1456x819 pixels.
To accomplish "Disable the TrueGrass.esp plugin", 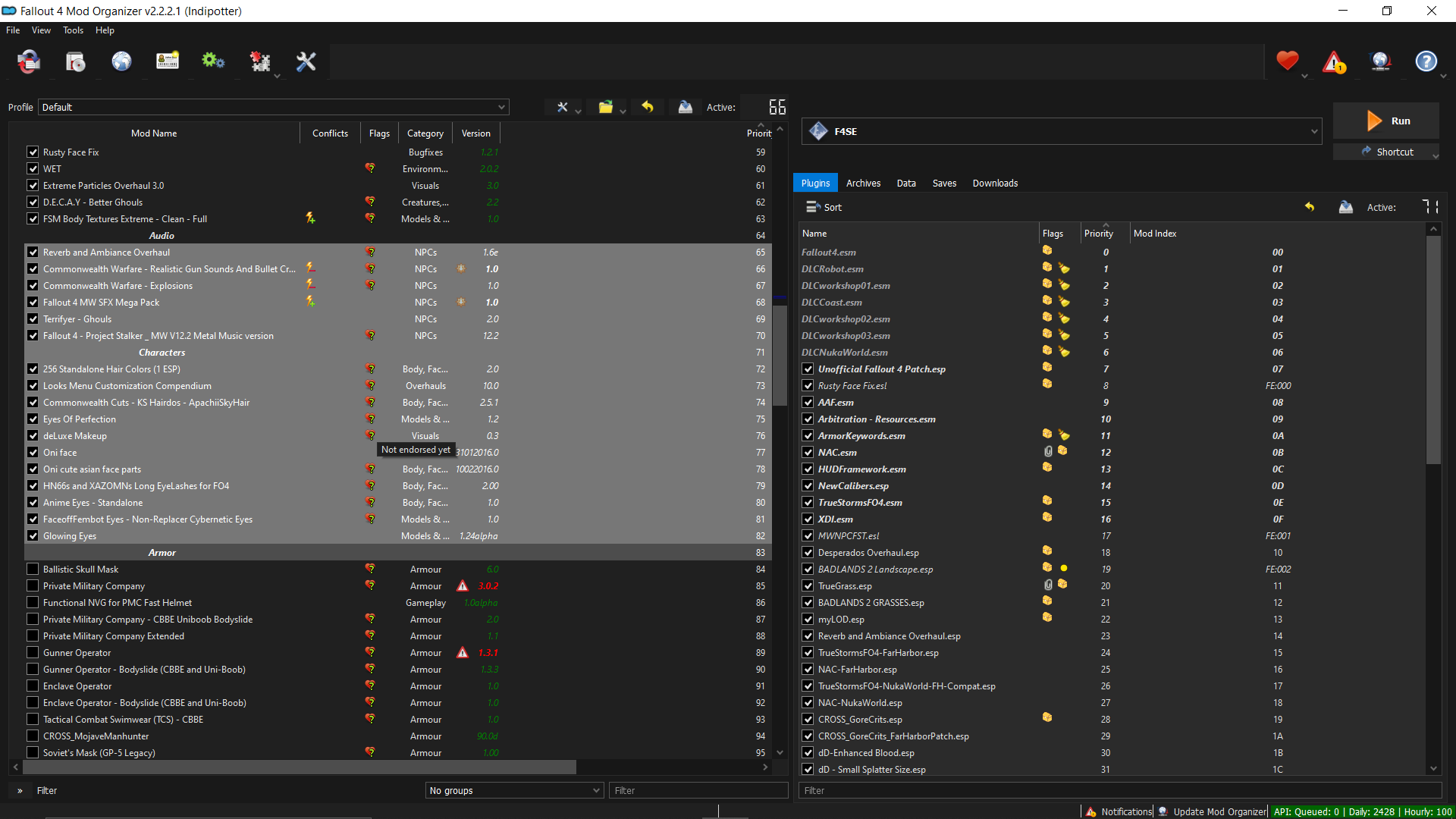I will pos(808,586).
